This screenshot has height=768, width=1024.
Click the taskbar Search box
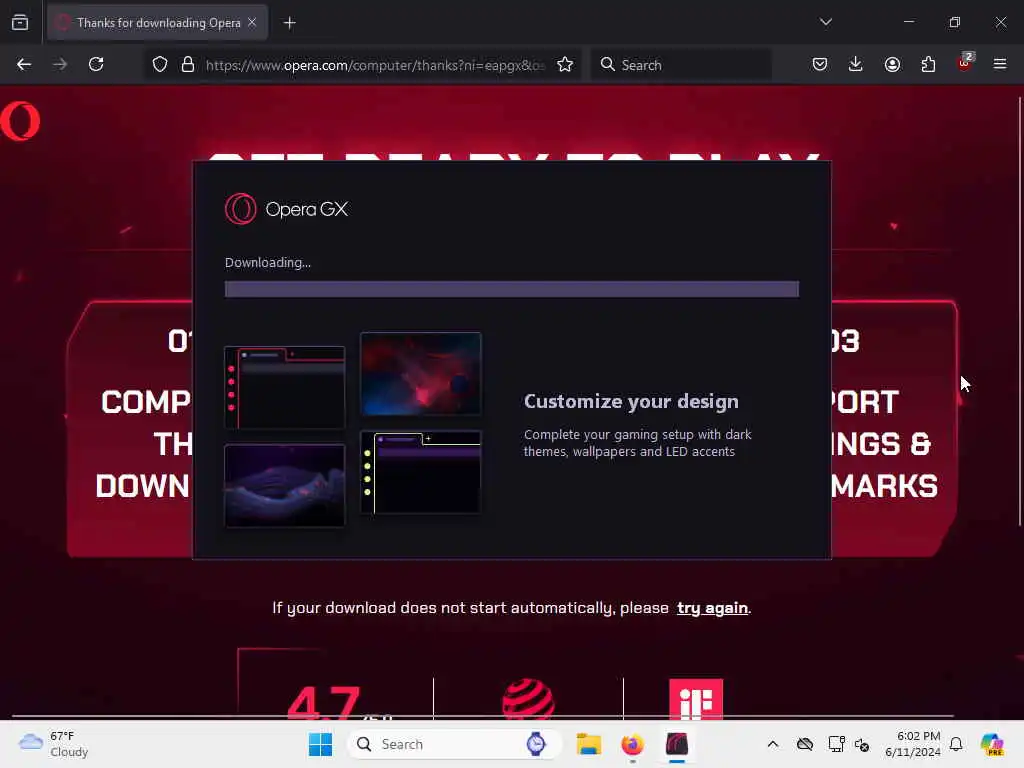click(455, 744)
